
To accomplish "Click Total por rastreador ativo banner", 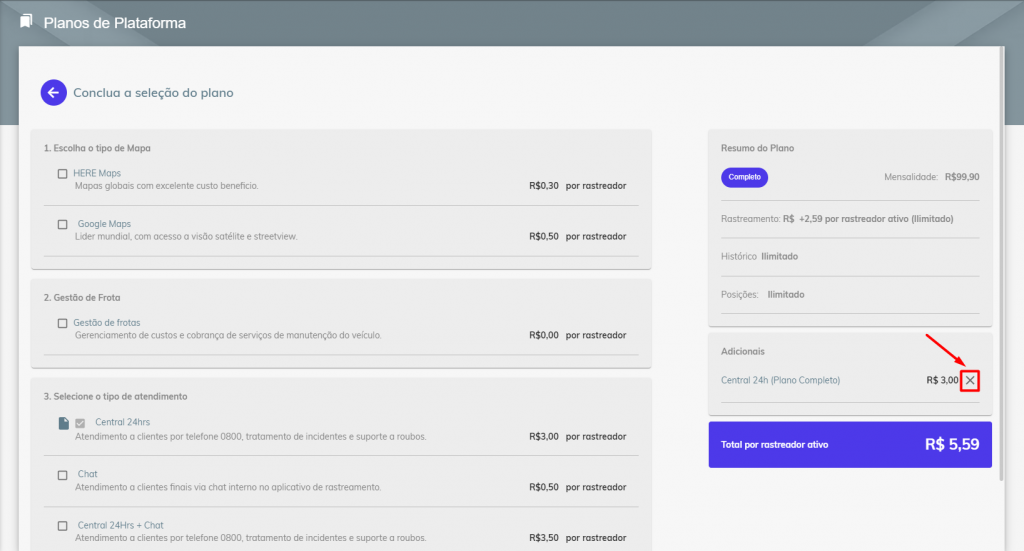I will [x=850, y=445].
